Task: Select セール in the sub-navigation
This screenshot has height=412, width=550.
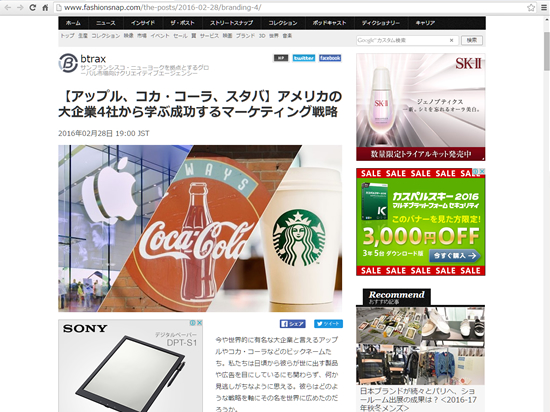Action: pos(180,36)
